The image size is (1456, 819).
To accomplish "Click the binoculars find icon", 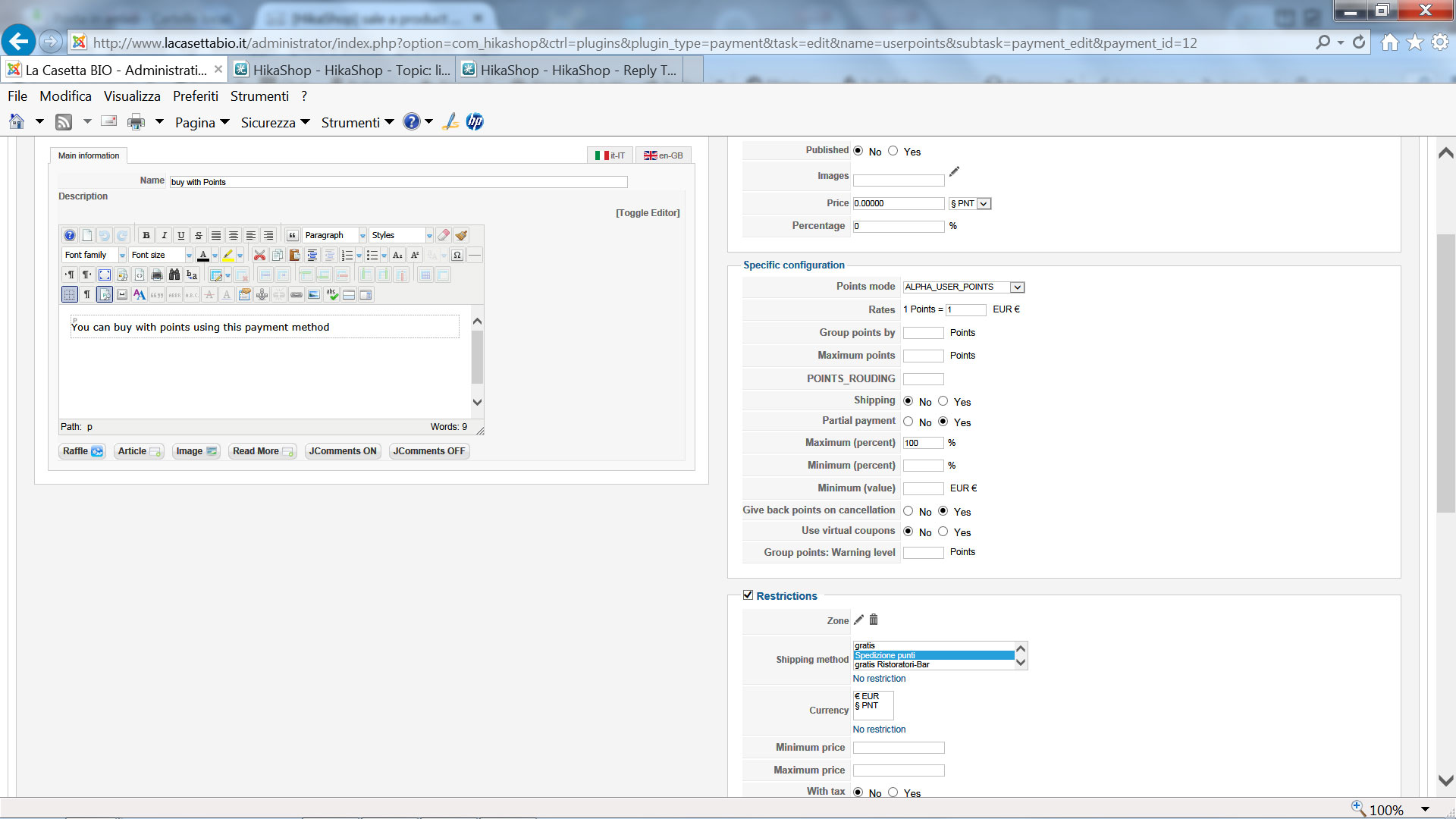I will [174, 275].
